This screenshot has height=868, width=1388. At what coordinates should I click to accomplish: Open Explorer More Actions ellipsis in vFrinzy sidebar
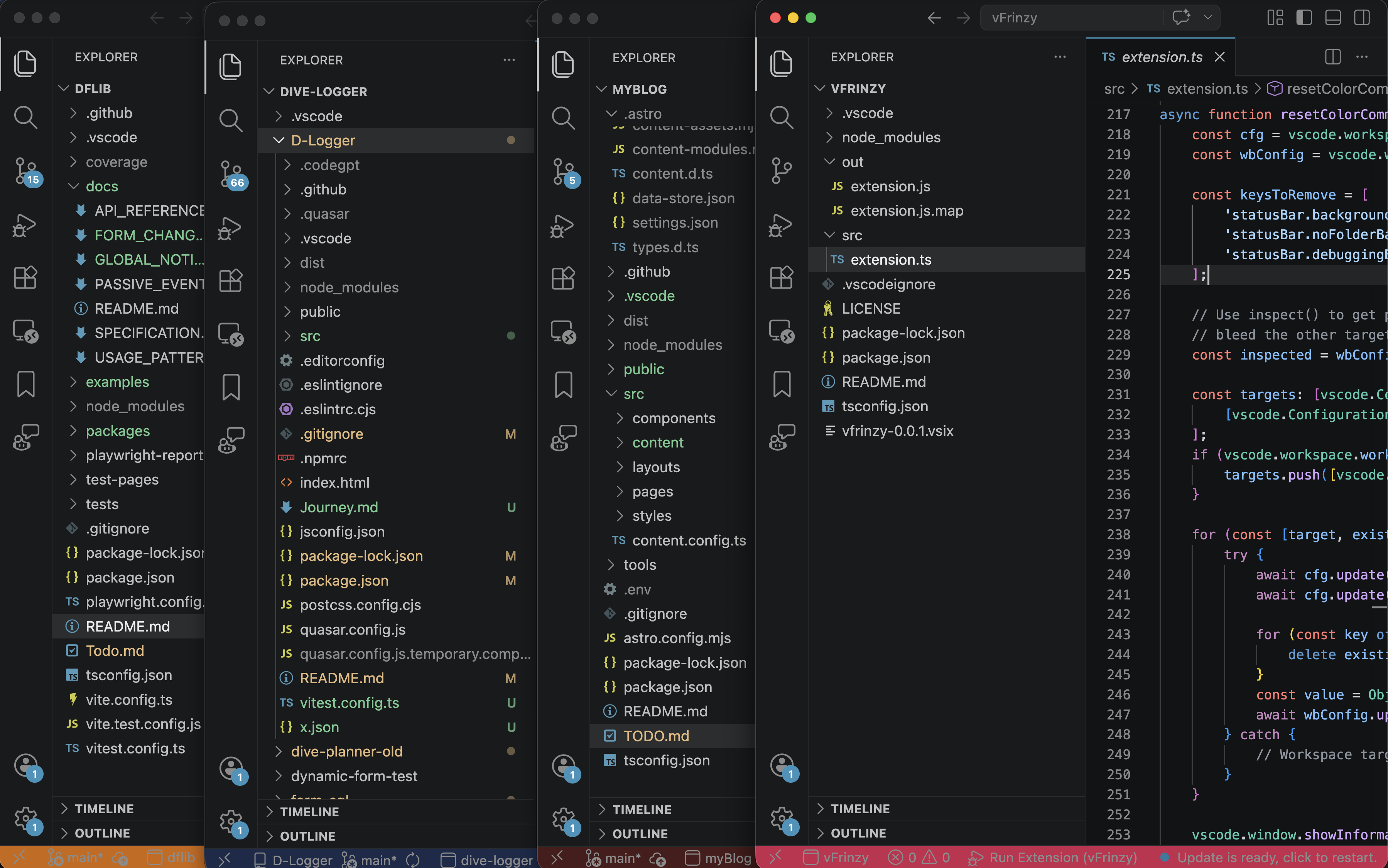pos(1060,57)
